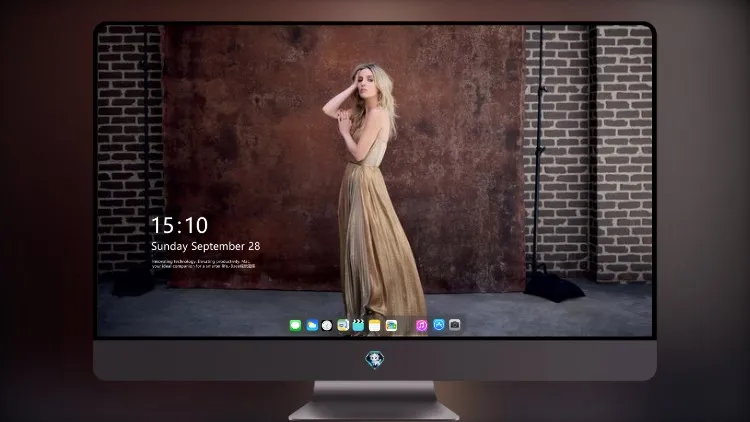Screen dimensions: 750x422
Task: Open the blue App Store icon
Action: tap(439, 325)
